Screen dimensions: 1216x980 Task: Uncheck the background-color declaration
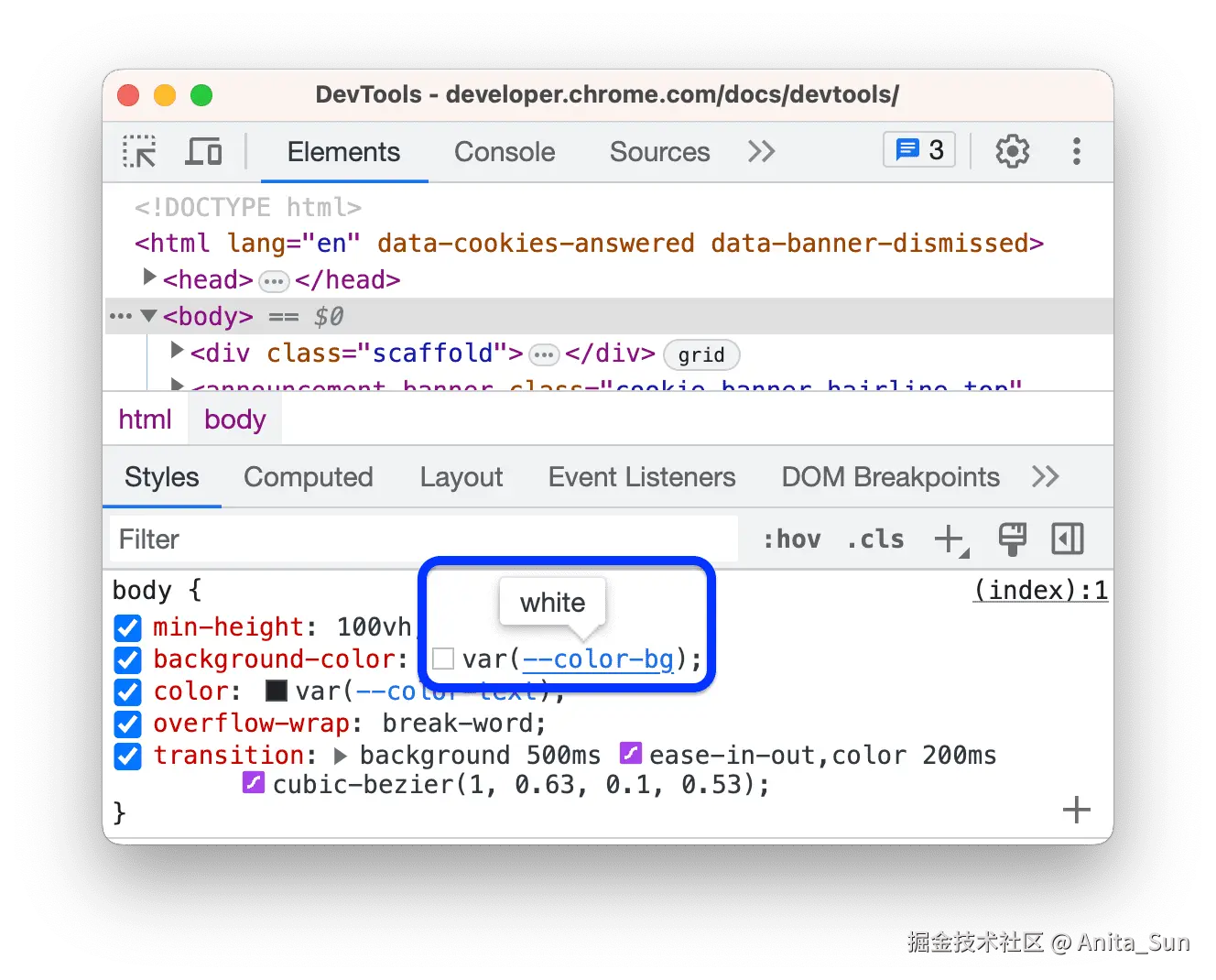coord(128,660)
